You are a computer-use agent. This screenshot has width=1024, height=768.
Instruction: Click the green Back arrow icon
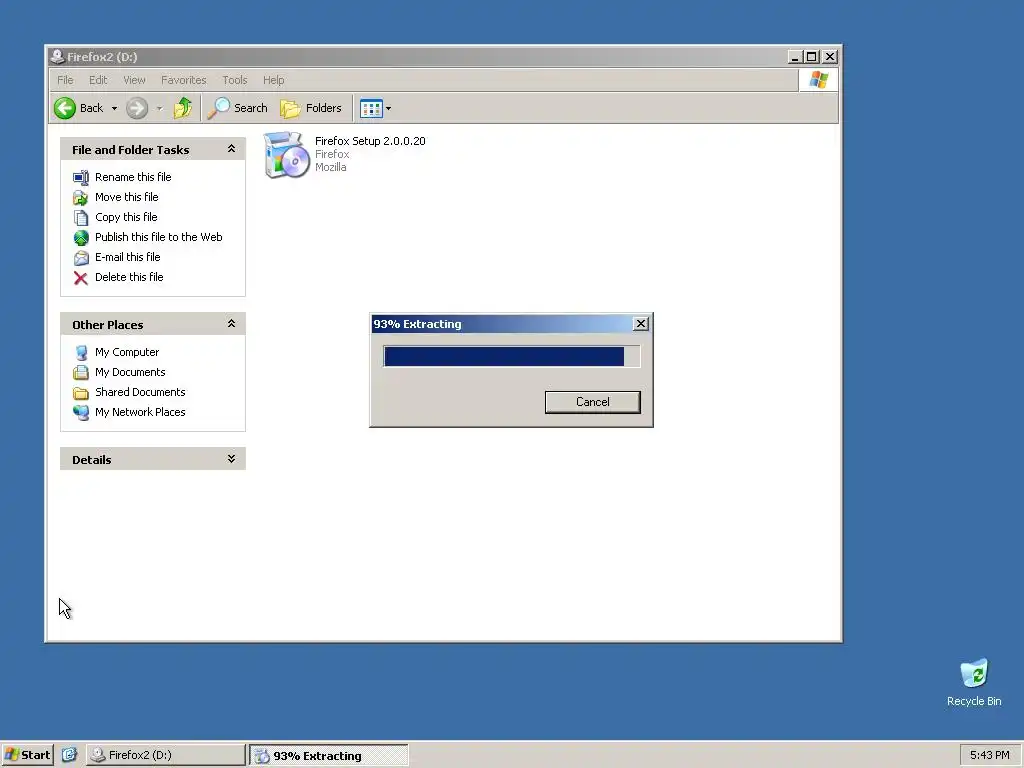[65, 108]
